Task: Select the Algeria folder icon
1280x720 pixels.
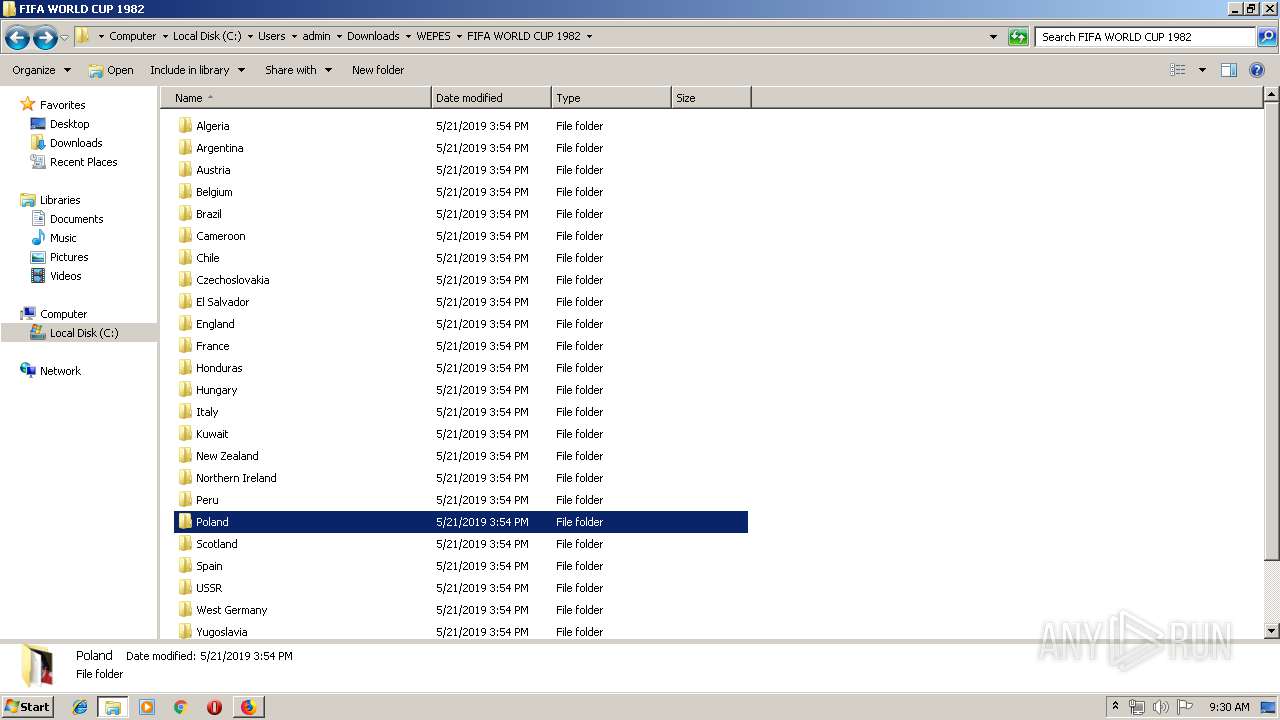Action: coord(185,126)
